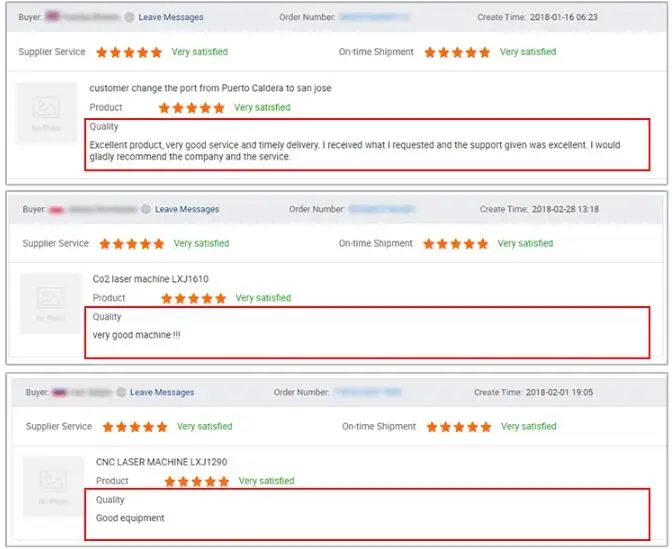Open Leave Messages for the 2018-02-01 order
This screenshot has height=549, width=672.
click(x=162, y=392)
